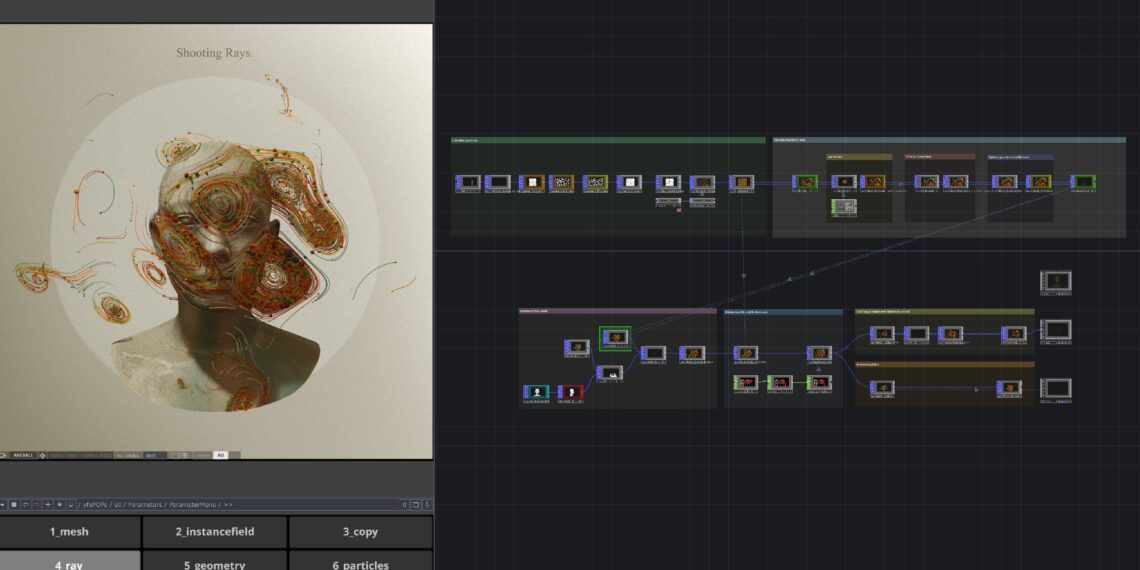
Task: Toggle the grid icon in viewer bar
Action: coord(186,455)
